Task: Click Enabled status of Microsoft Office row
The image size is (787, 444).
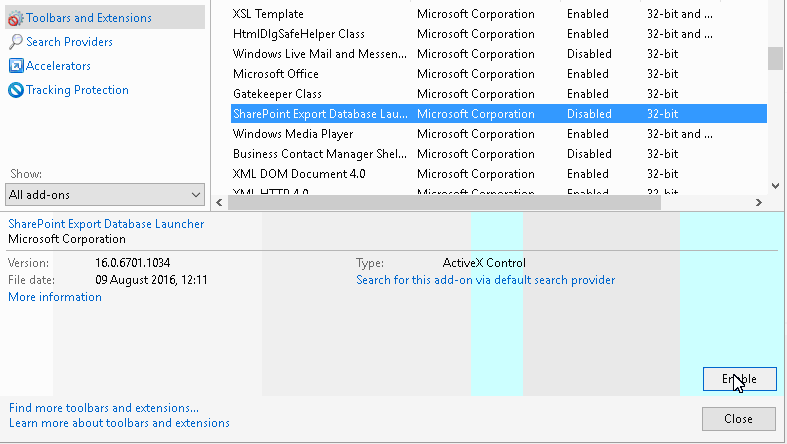Action: click(x=588, y=74)
